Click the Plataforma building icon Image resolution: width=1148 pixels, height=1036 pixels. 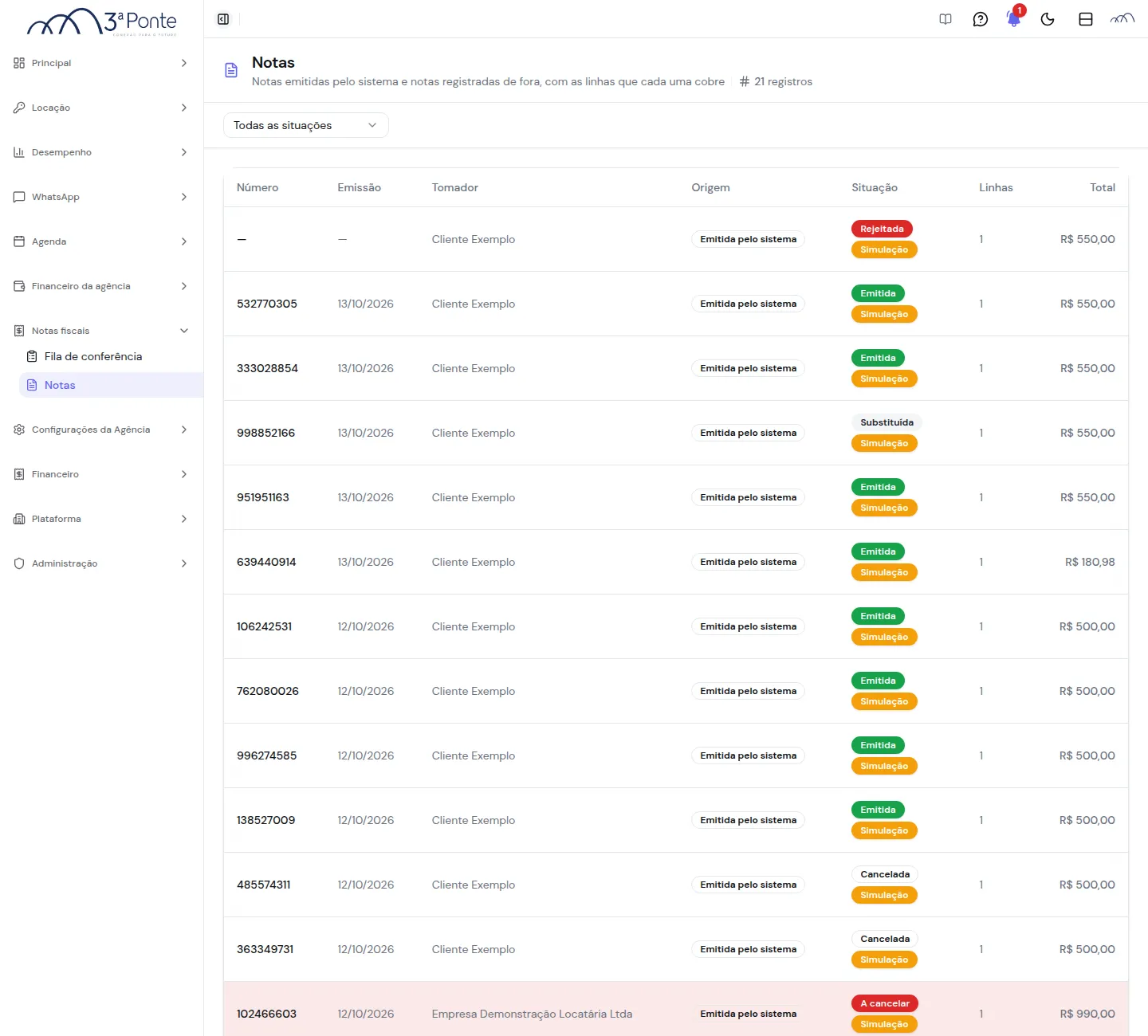(x=19, y=519)
